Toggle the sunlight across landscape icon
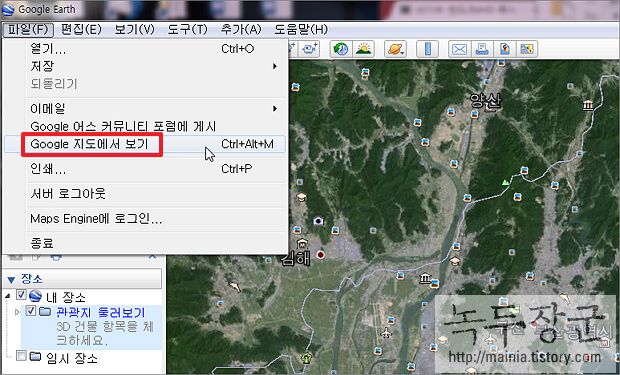The image size is (620, 375). [x=363, y=49]
